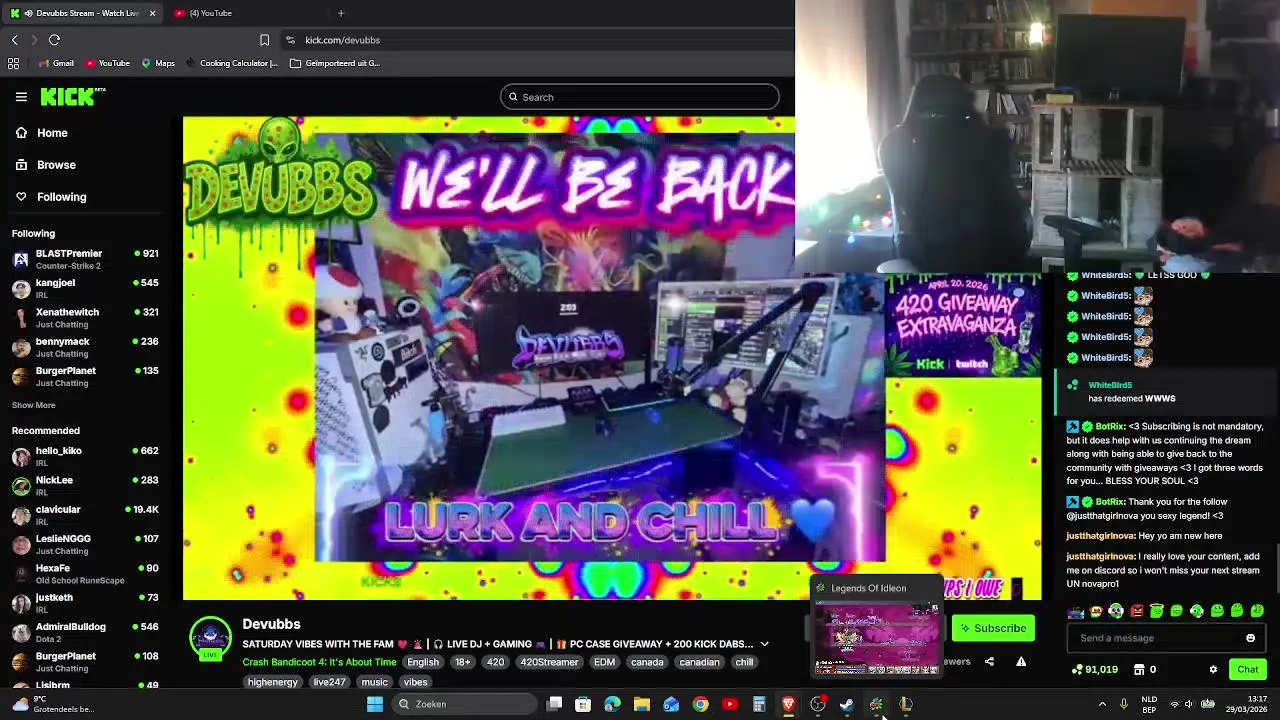The height and width of the screenshot is (720, 1280).
Task: Click in the Send a message field
Action: (x=1167, y=638)
